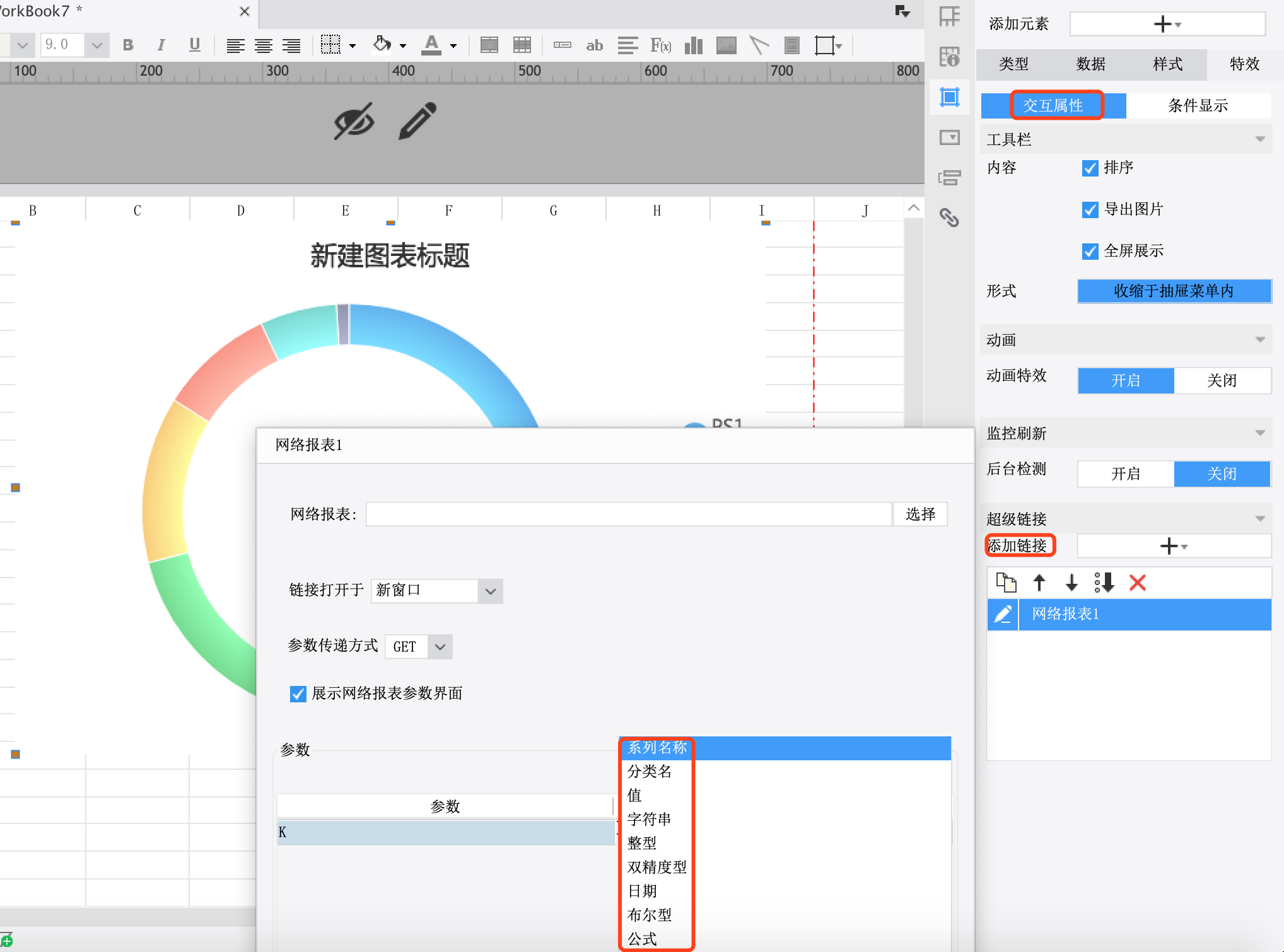Click the cell borders icon
Image resolution: width=1284 pixels, height=952 pixels.
pos(330,45)
